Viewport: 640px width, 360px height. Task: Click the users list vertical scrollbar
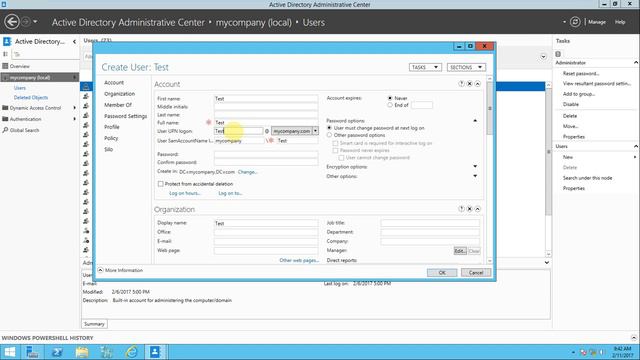(x=548, y=151)
